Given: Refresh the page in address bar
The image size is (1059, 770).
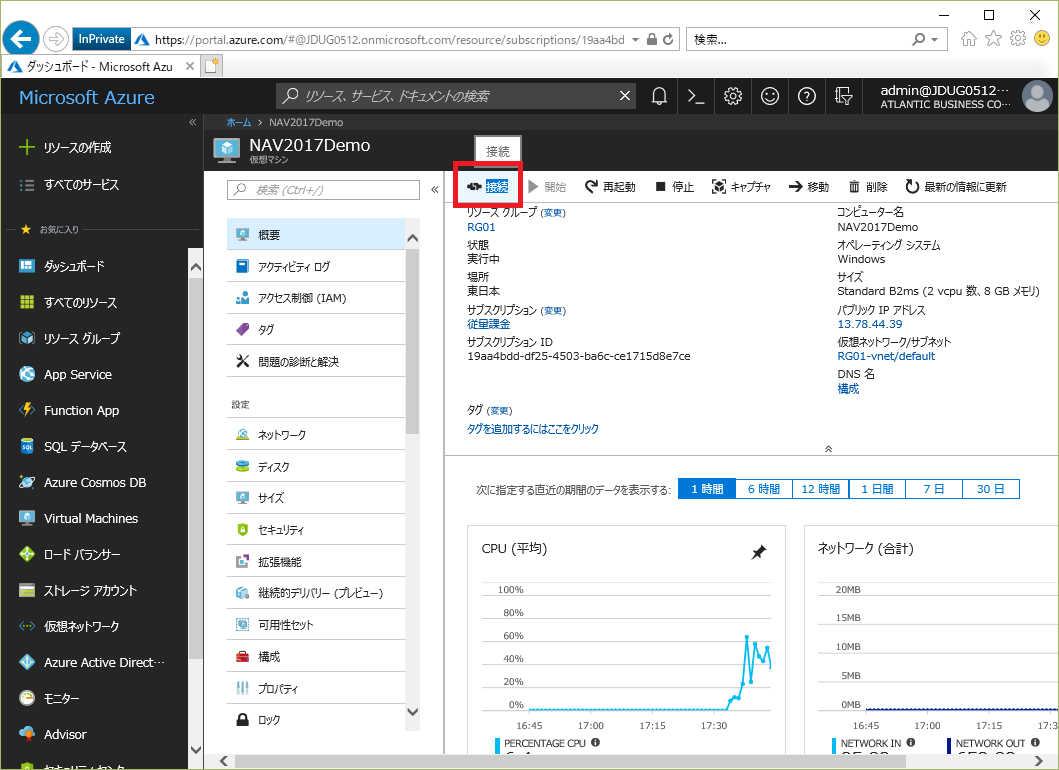Looking at the screenshot, I should [x=668, y=39].
